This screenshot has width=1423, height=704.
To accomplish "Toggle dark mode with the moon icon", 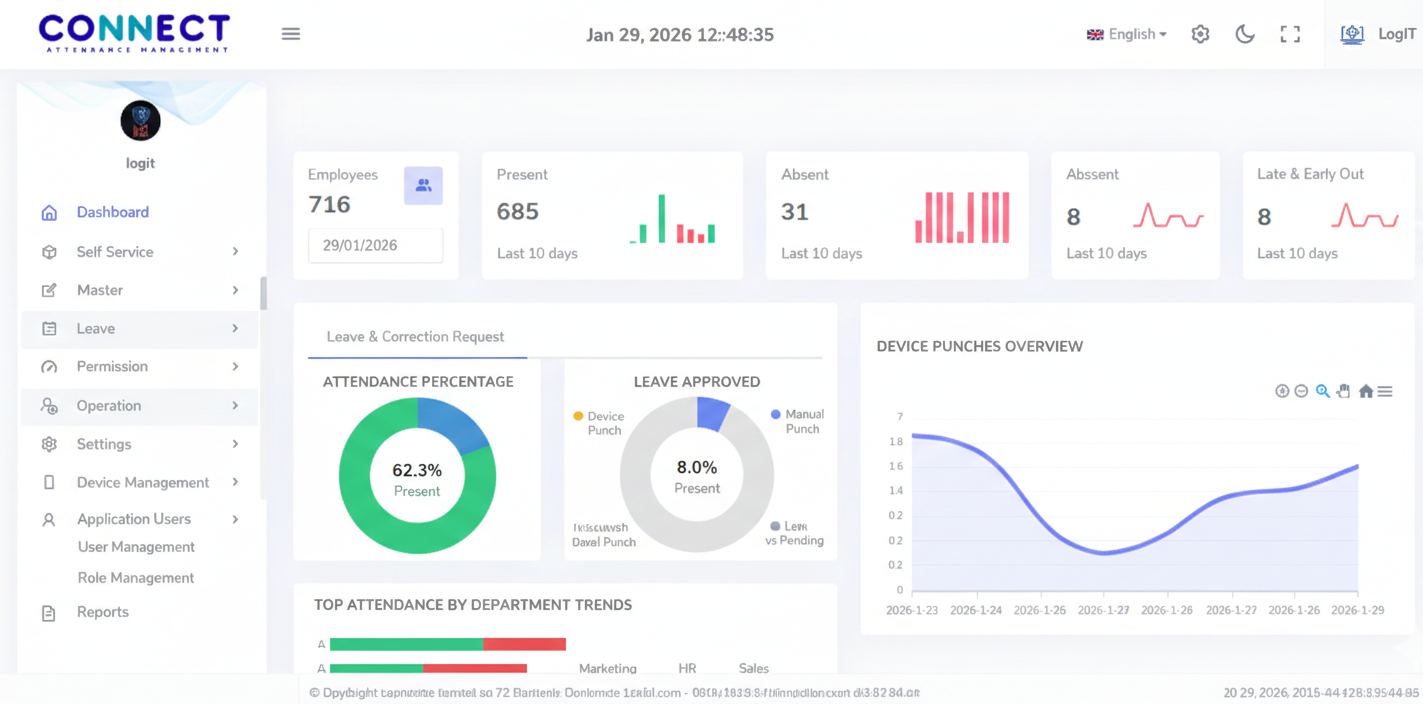I will pos(1244,33).
